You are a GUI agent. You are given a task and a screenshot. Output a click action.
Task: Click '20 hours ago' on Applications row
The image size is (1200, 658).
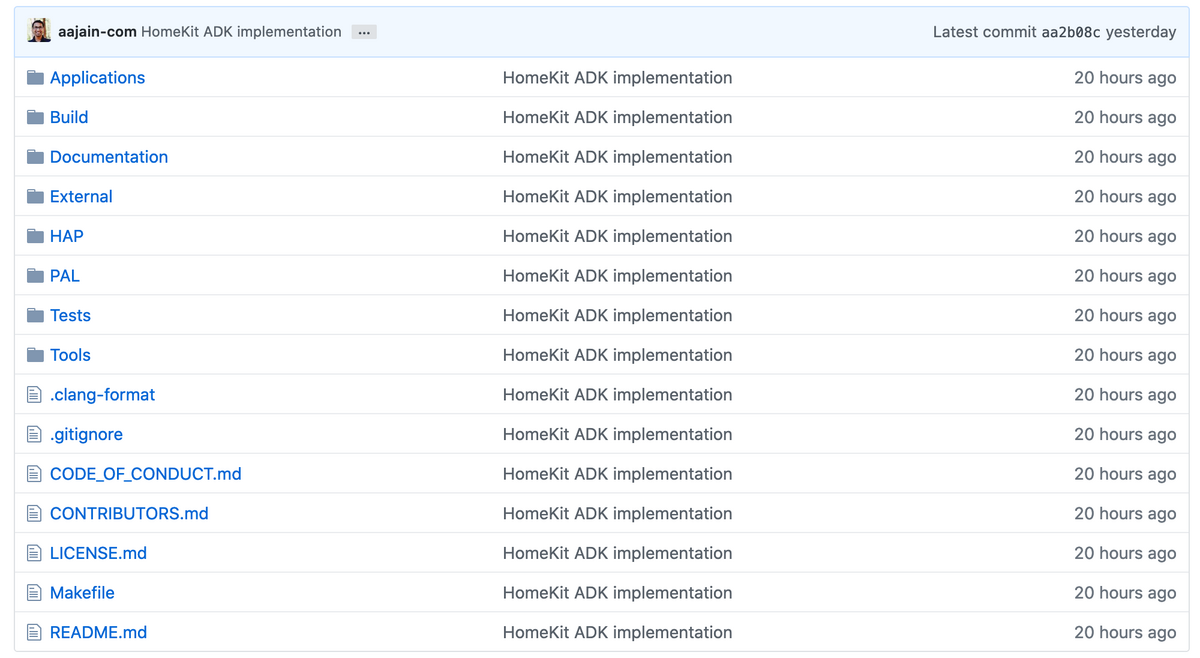tap(1125, 78)
